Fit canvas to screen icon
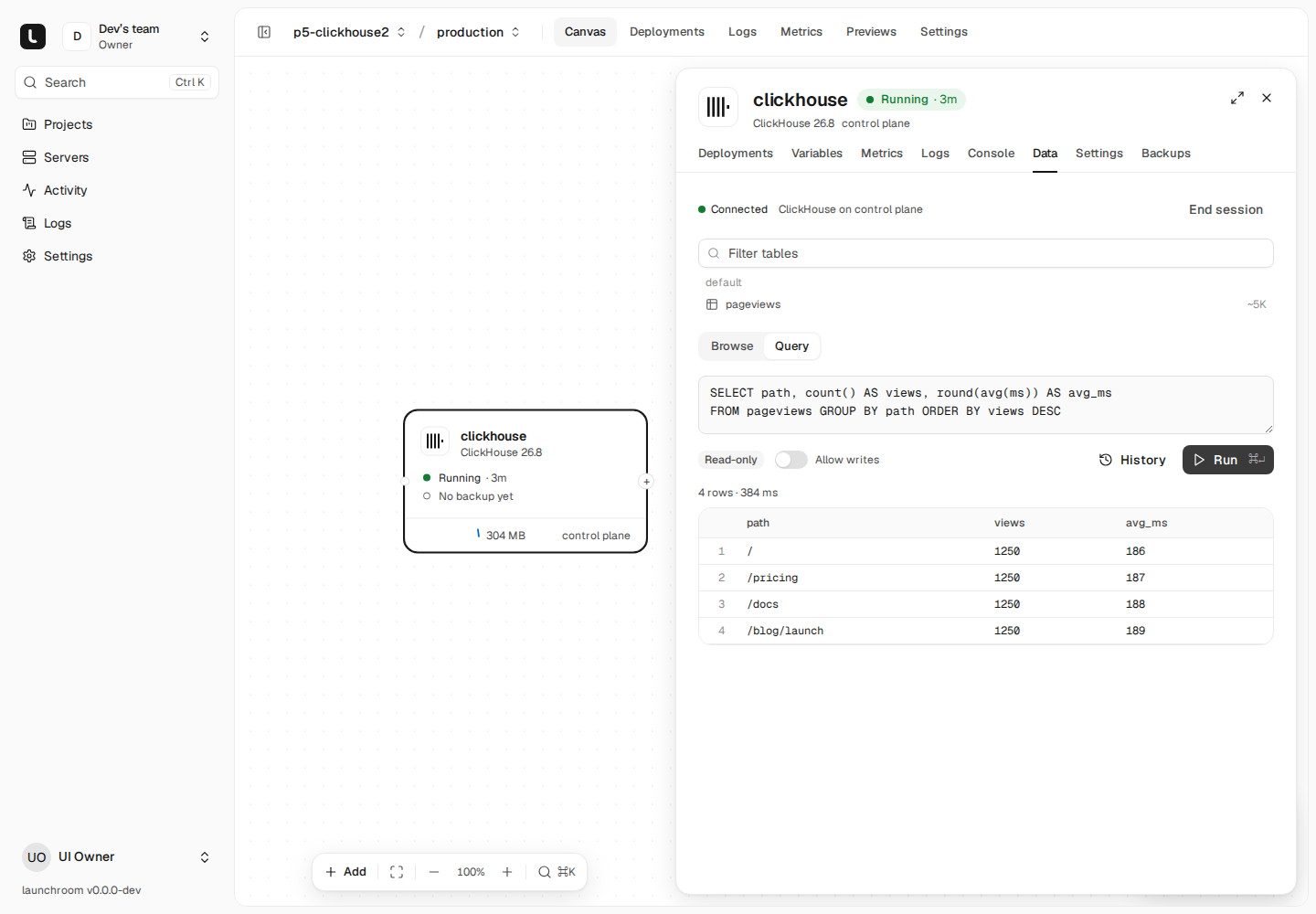Image resolution: width=1316 pixels, height=914 pixels. (397, 872)
